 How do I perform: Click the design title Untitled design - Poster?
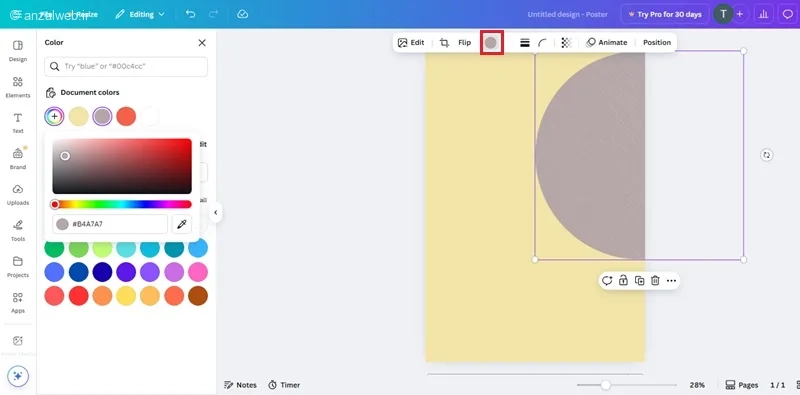click(567, 14)
